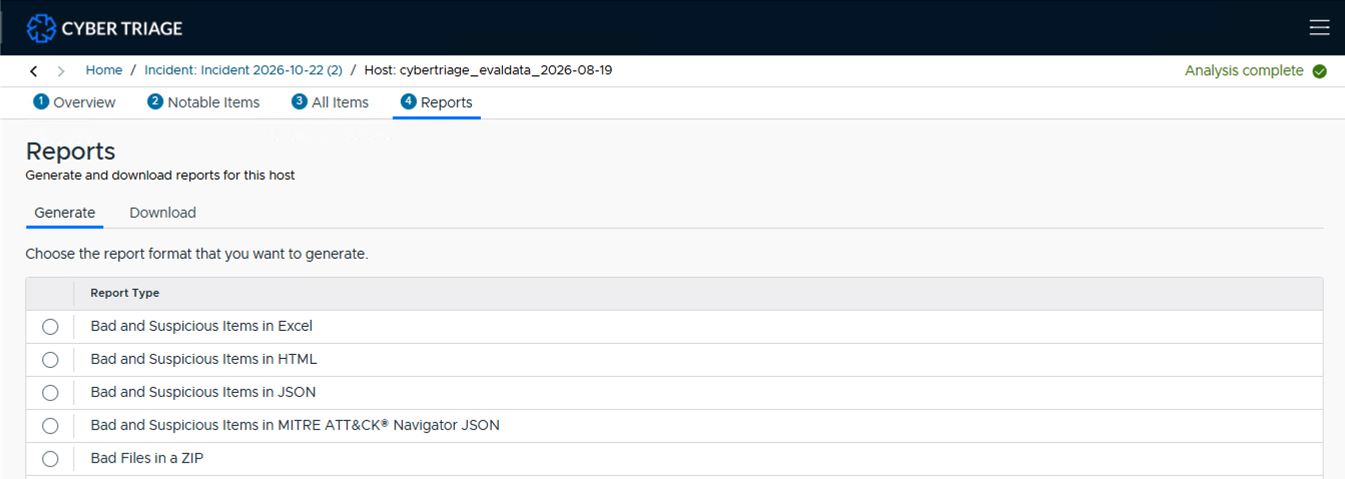Click 'Choose the report format' instruction text
The image size is (1345, 479).
tap(197, 254)
